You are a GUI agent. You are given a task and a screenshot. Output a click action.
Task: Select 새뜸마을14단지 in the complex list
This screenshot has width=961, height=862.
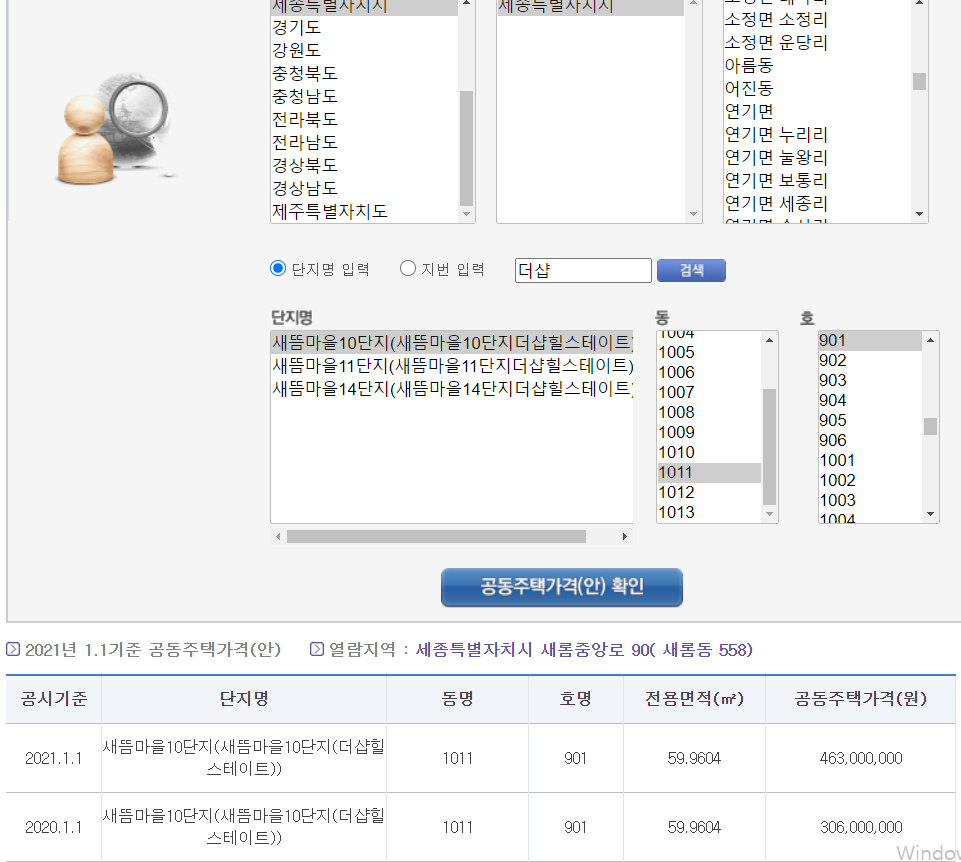452,388
